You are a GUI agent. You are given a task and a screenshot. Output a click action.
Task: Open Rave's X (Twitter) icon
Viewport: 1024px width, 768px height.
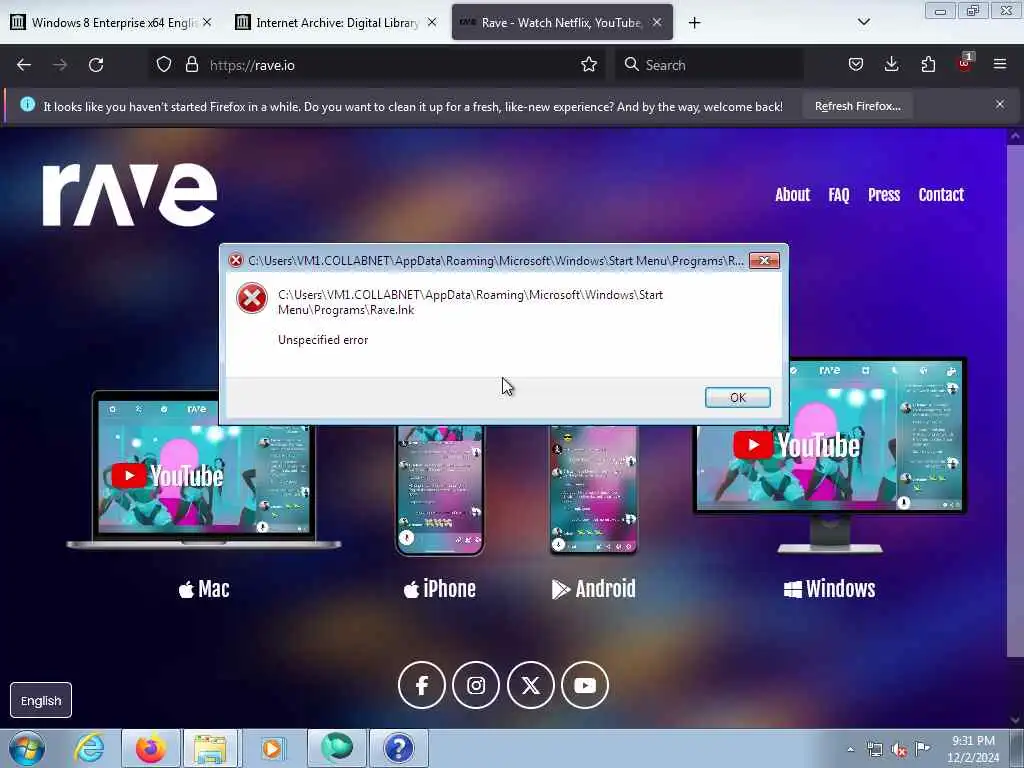[530, 685]
